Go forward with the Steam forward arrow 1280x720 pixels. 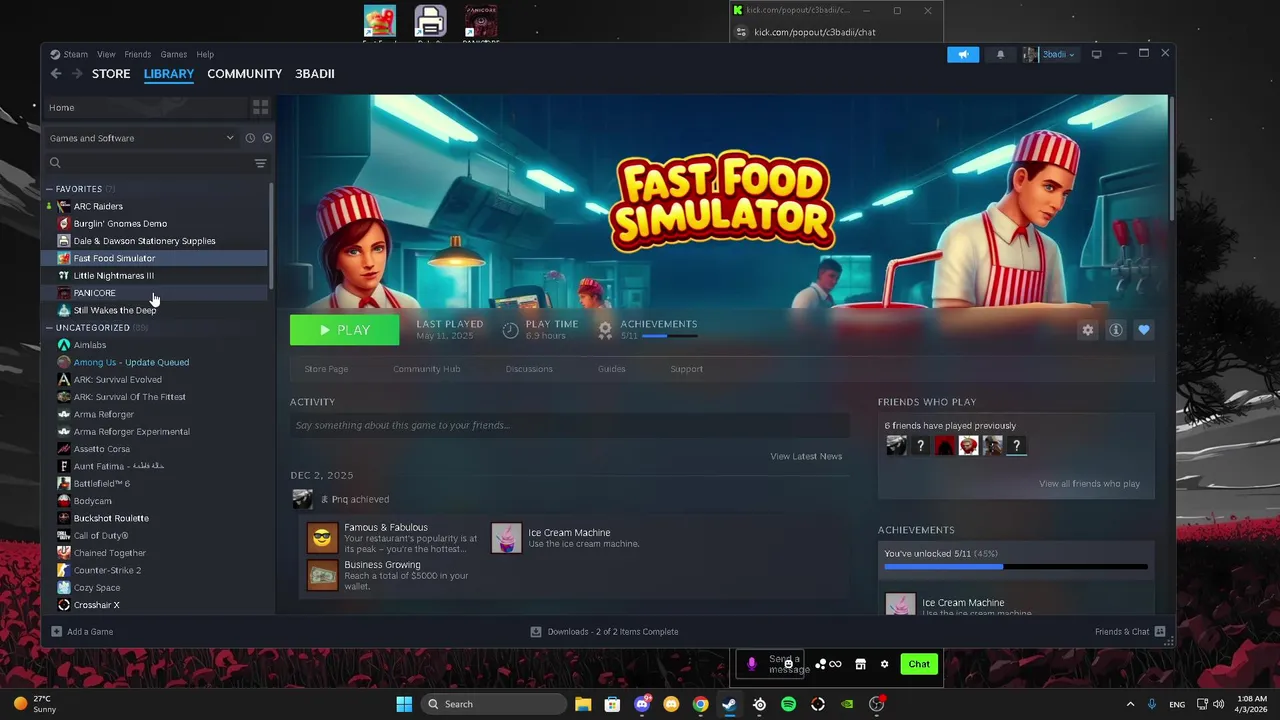tap(76, 74)
